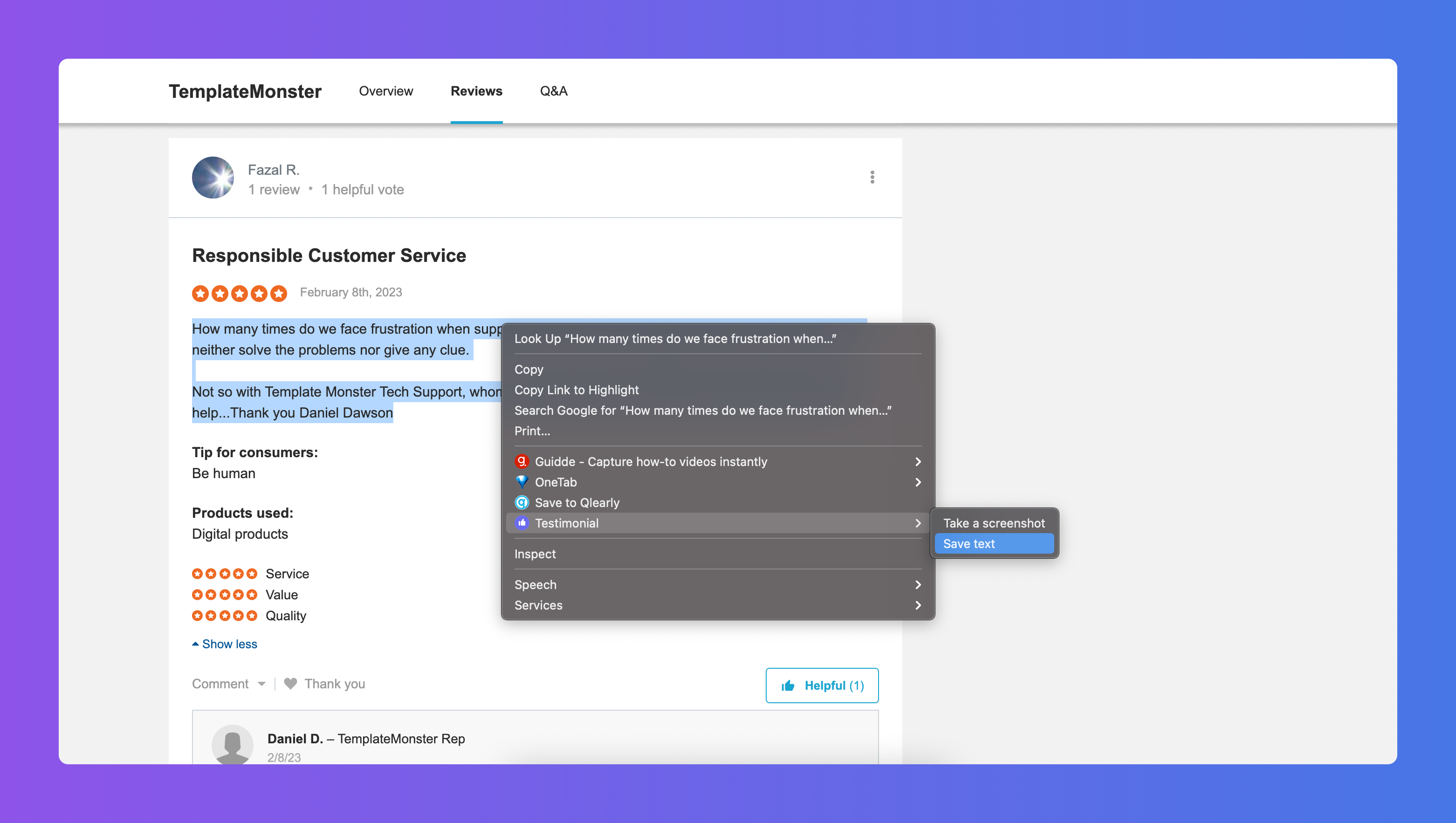This screenshot has width=1456, height=823.
Task: Open the Comment dropdown
Action: tap(228, 684)
